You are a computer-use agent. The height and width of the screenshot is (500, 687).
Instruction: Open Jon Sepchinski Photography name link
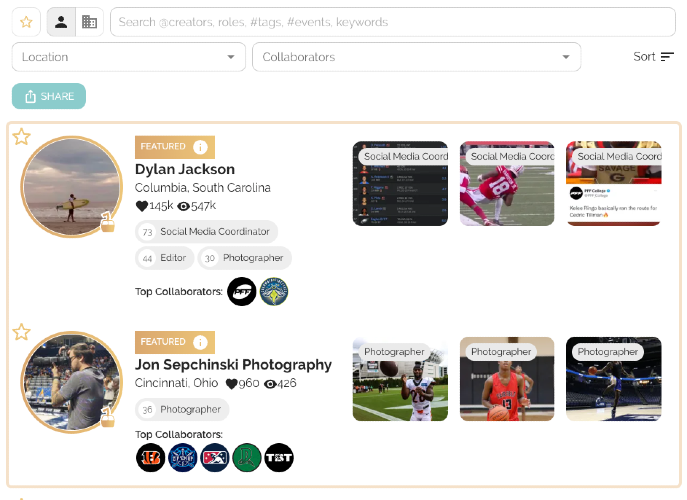click(233, 365)
